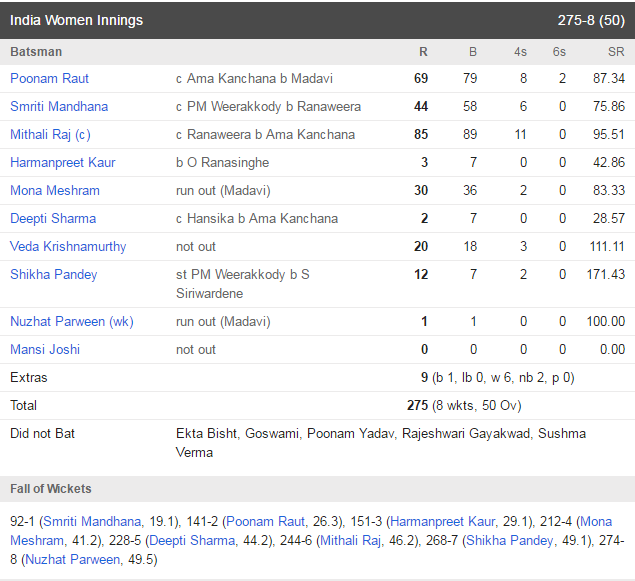Open Mithali Raj link in Fall of Wickets
This screenshot has height=581, width=635.
pyautogui.click(x=350, y=541)
